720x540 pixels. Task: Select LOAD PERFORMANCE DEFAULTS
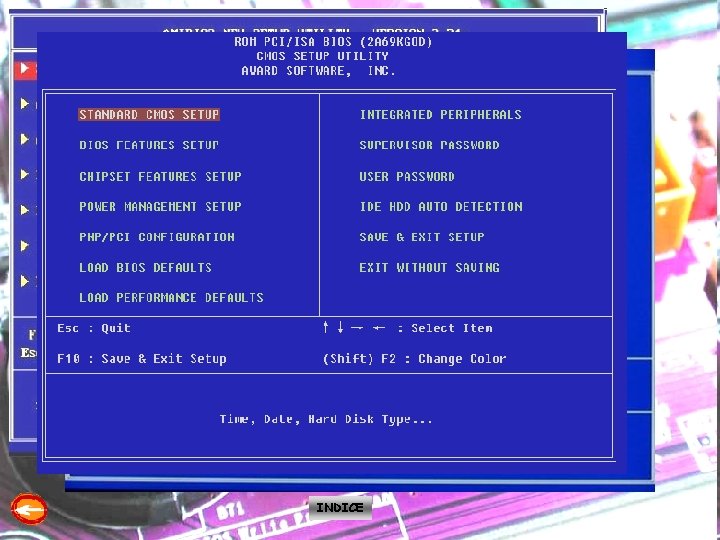click(x=171, y=298)
